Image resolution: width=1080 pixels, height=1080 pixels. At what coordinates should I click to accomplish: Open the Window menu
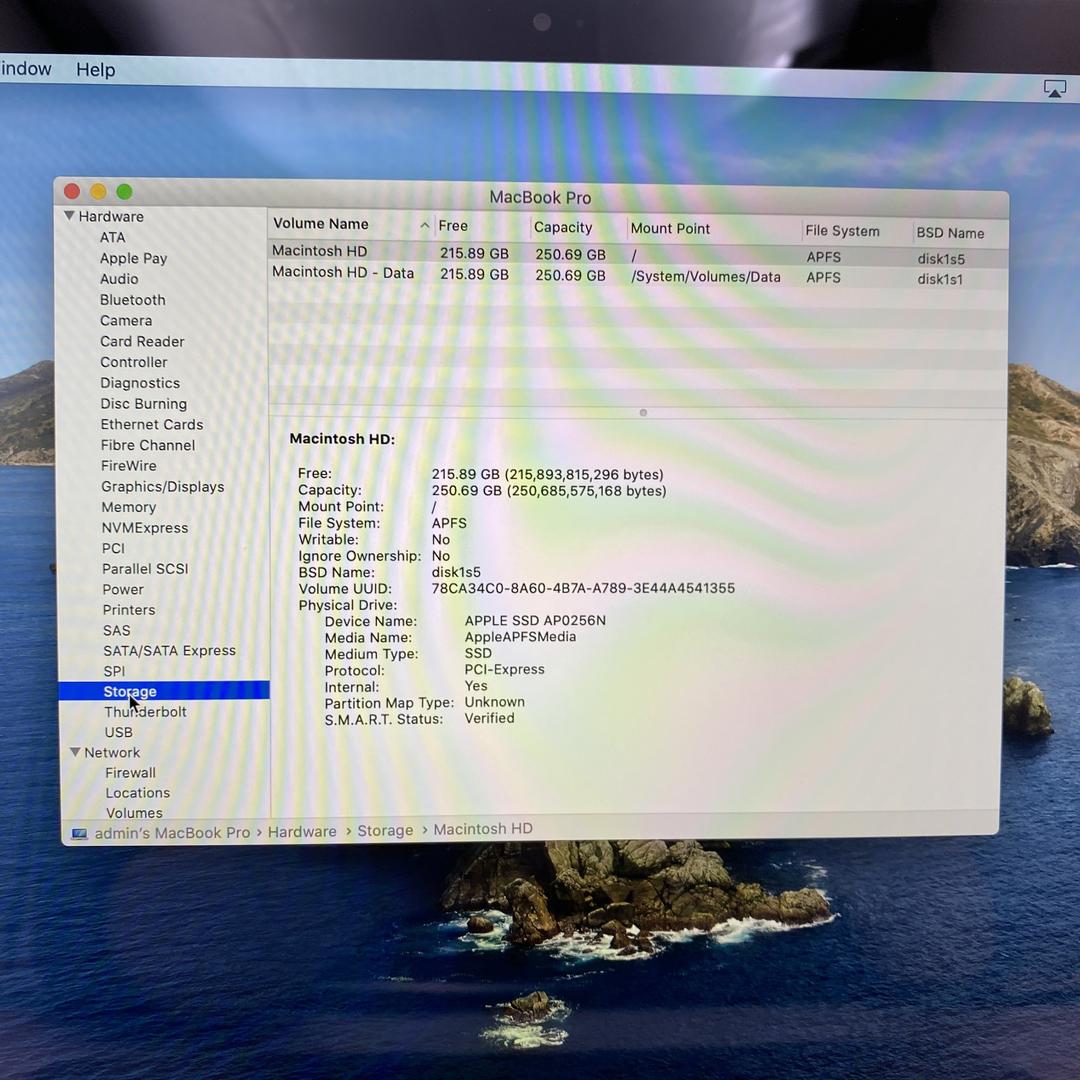pyautogui.click(x=25, y=69)
